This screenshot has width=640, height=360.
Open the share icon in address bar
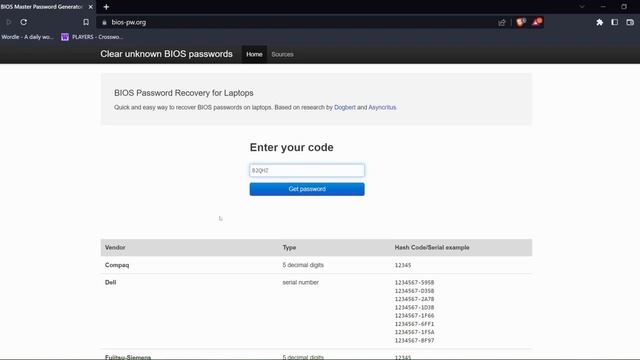tap(502, 22)
